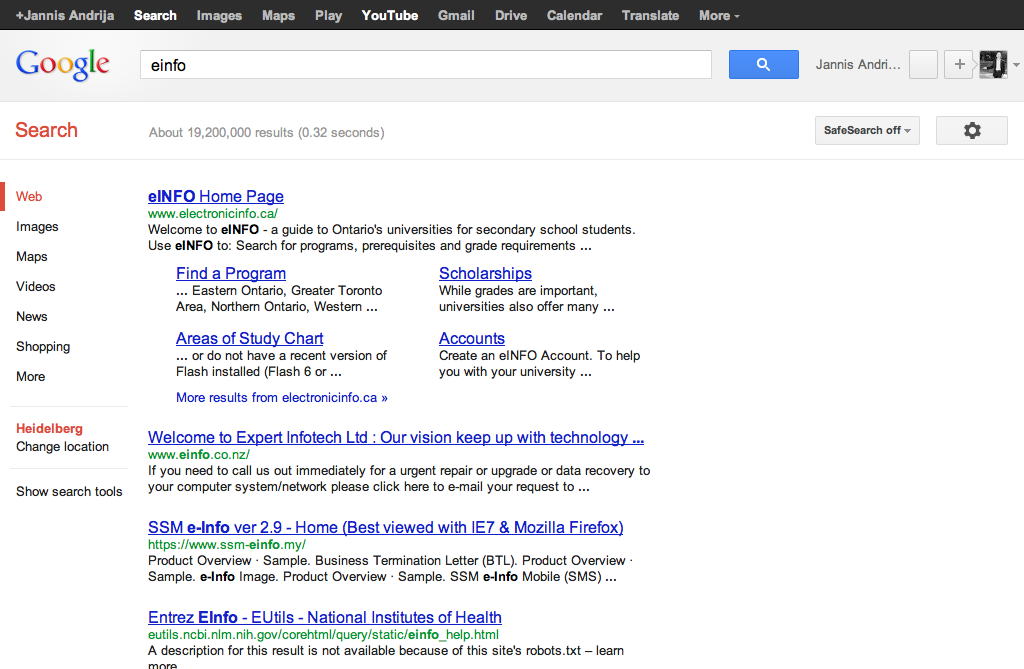Image resolution: width=1024 pixels, height=669 pixels.
Task: Click More results from electronicinfo.ca
Action: click(281, 397)
